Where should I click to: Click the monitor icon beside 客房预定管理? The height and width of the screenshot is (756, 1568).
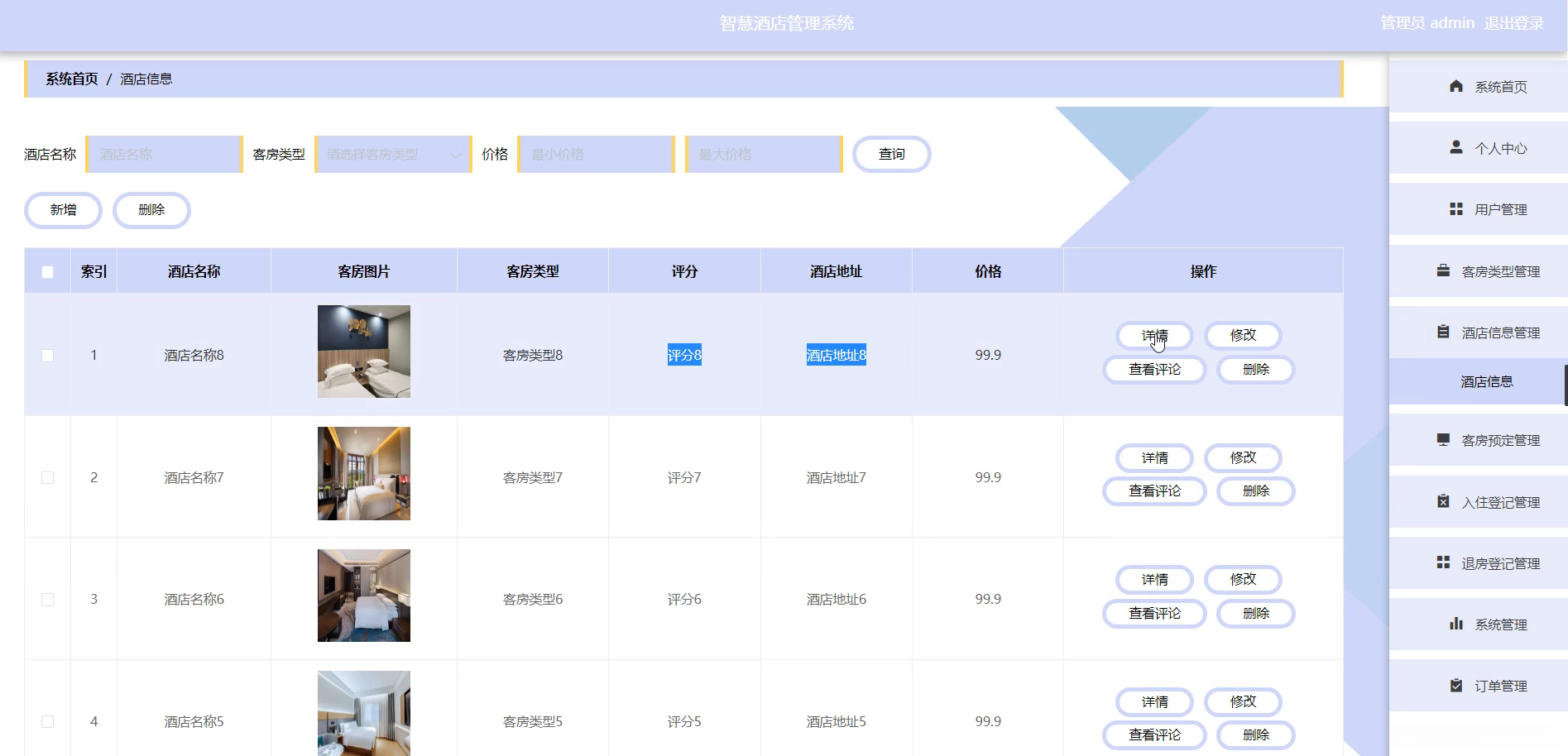pos(1443,439)
